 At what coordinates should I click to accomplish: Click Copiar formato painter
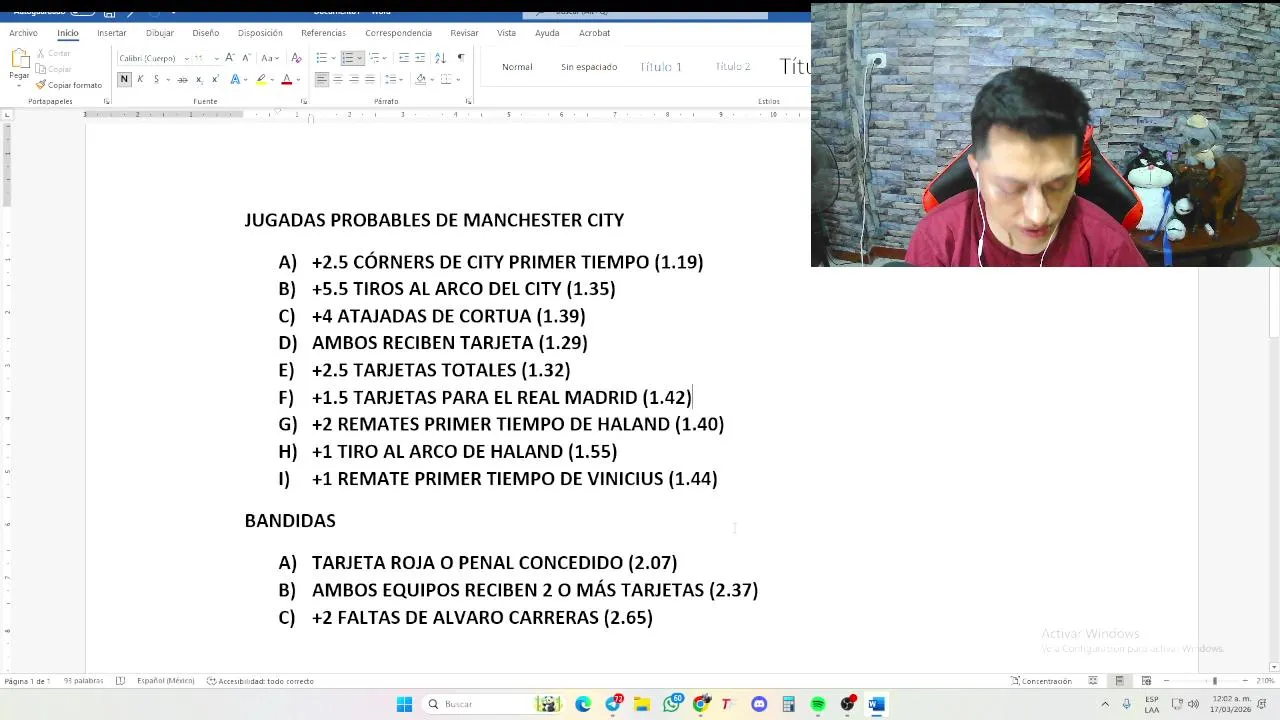pos(69,85)
